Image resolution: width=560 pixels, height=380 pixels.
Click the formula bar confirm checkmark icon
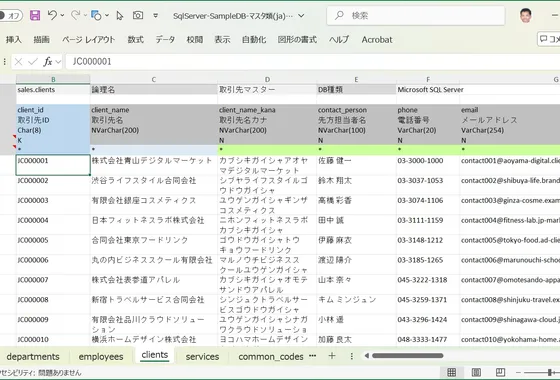tap(33, 62)
